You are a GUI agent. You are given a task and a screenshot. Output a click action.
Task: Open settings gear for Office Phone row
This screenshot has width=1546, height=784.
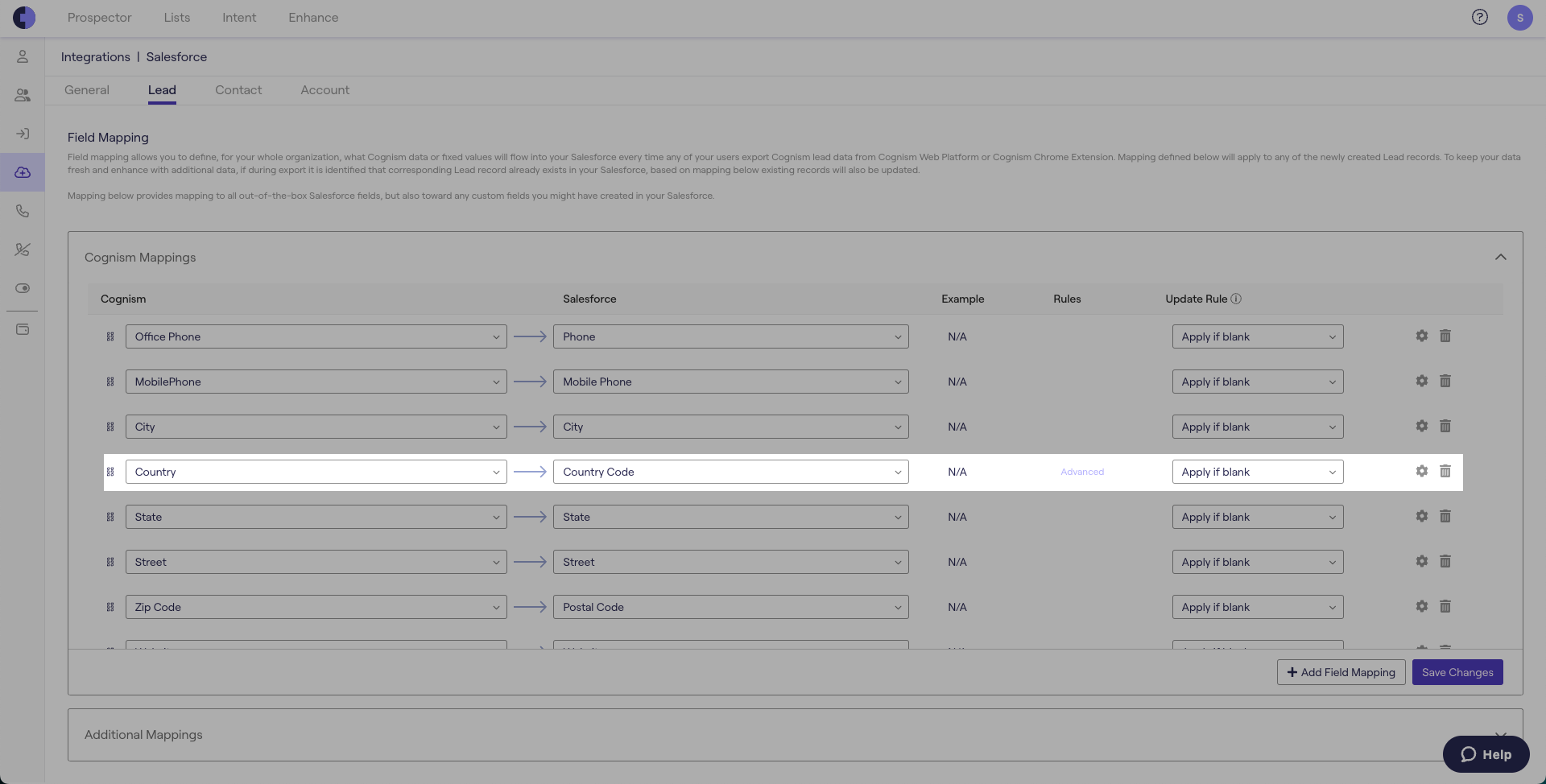point(1422,336)
